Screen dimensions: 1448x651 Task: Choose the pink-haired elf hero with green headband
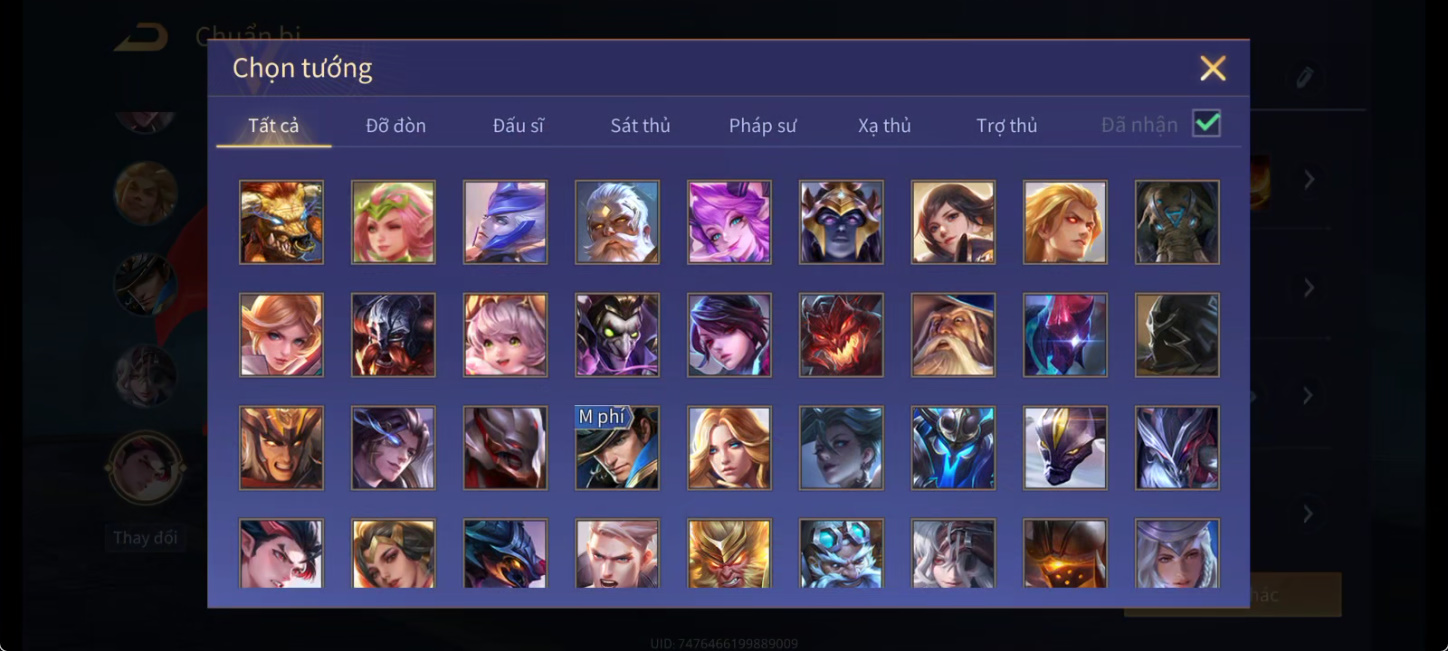click(393, 221)
